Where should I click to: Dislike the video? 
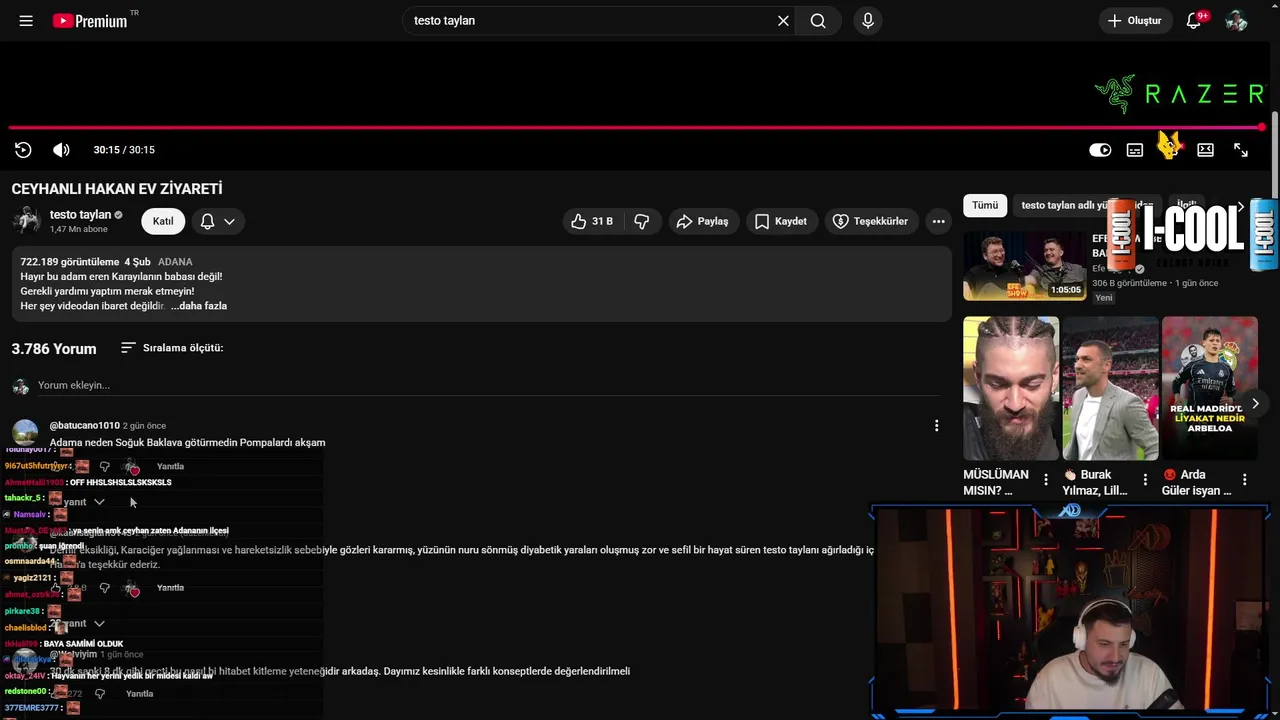point(642,221)
